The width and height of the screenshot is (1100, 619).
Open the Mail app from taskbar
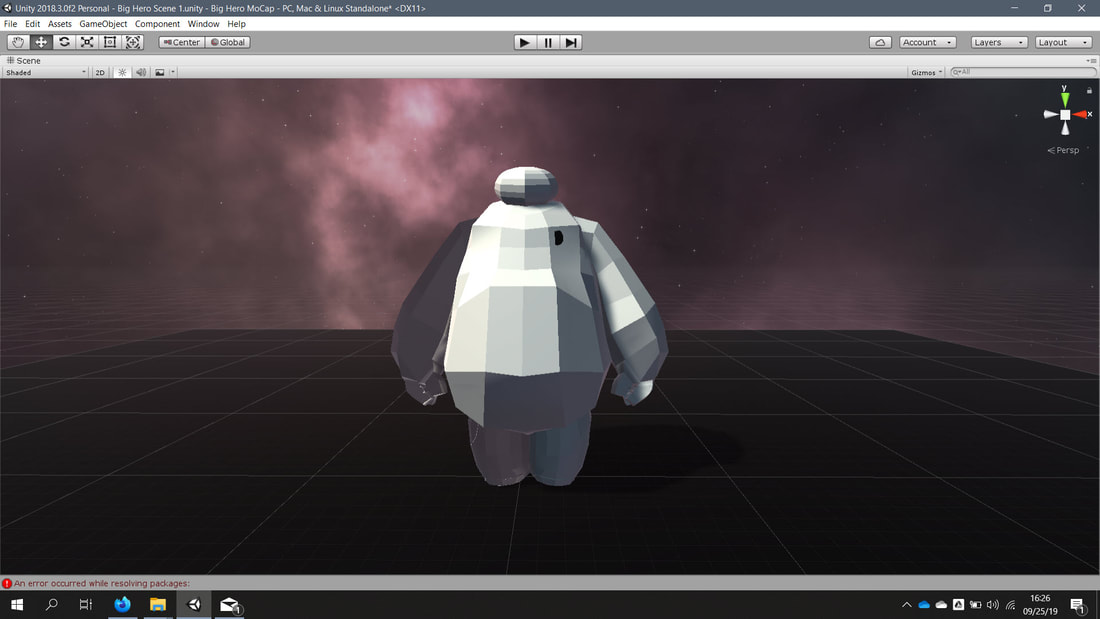pyautogui.click(x=229, y=604)
